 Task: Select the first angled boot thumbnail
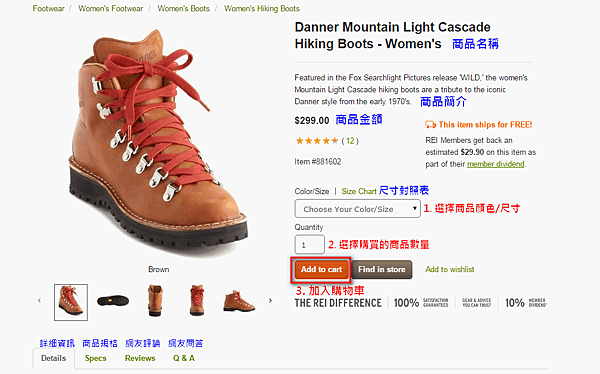point(71,302)
